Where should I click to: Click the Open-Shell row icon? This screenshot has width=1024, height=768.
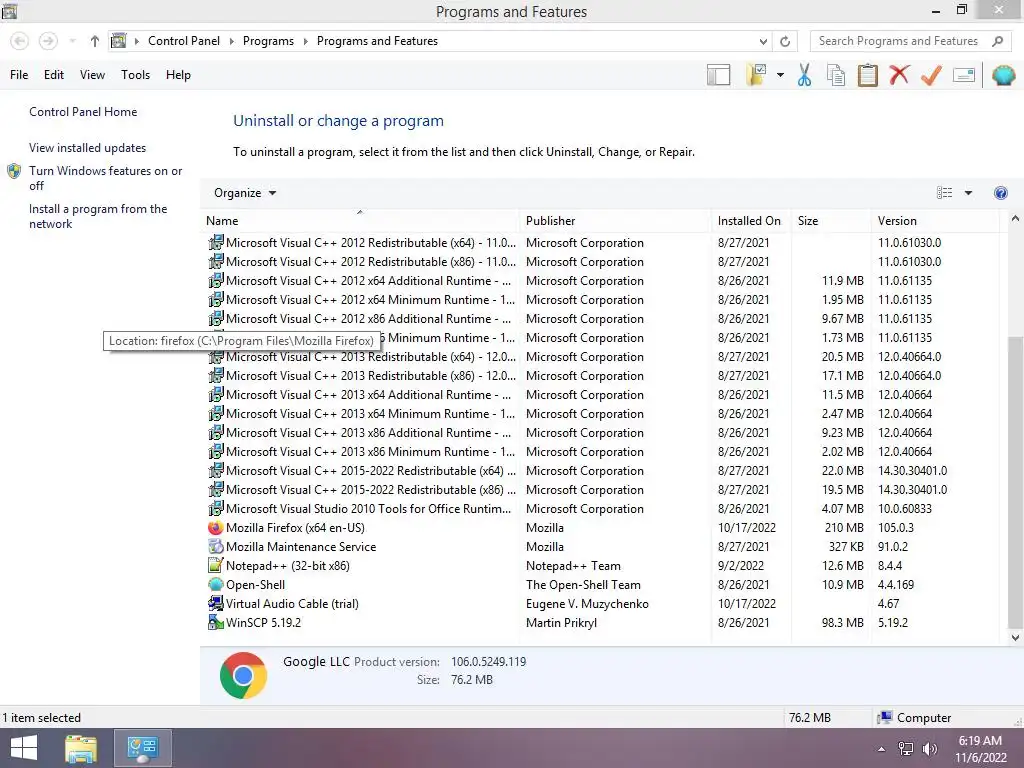pyautogui.click(x=216, y=584)
